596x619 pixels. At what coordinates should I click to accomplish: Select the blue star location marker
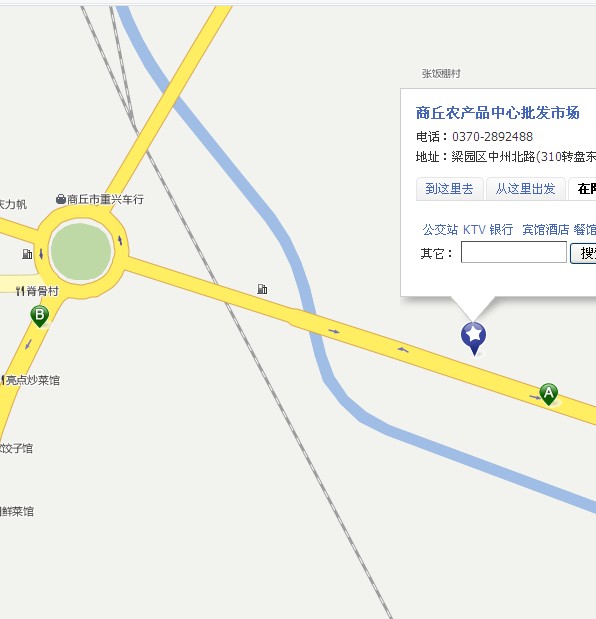point(473,338)
